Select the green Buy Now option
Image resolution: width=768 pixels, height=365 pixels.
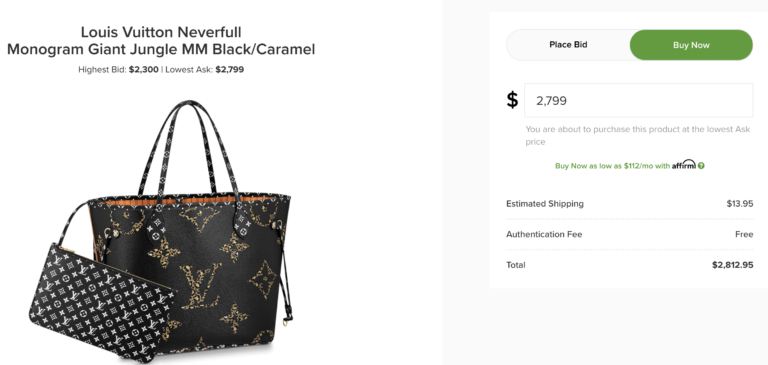tap(691, 45)
